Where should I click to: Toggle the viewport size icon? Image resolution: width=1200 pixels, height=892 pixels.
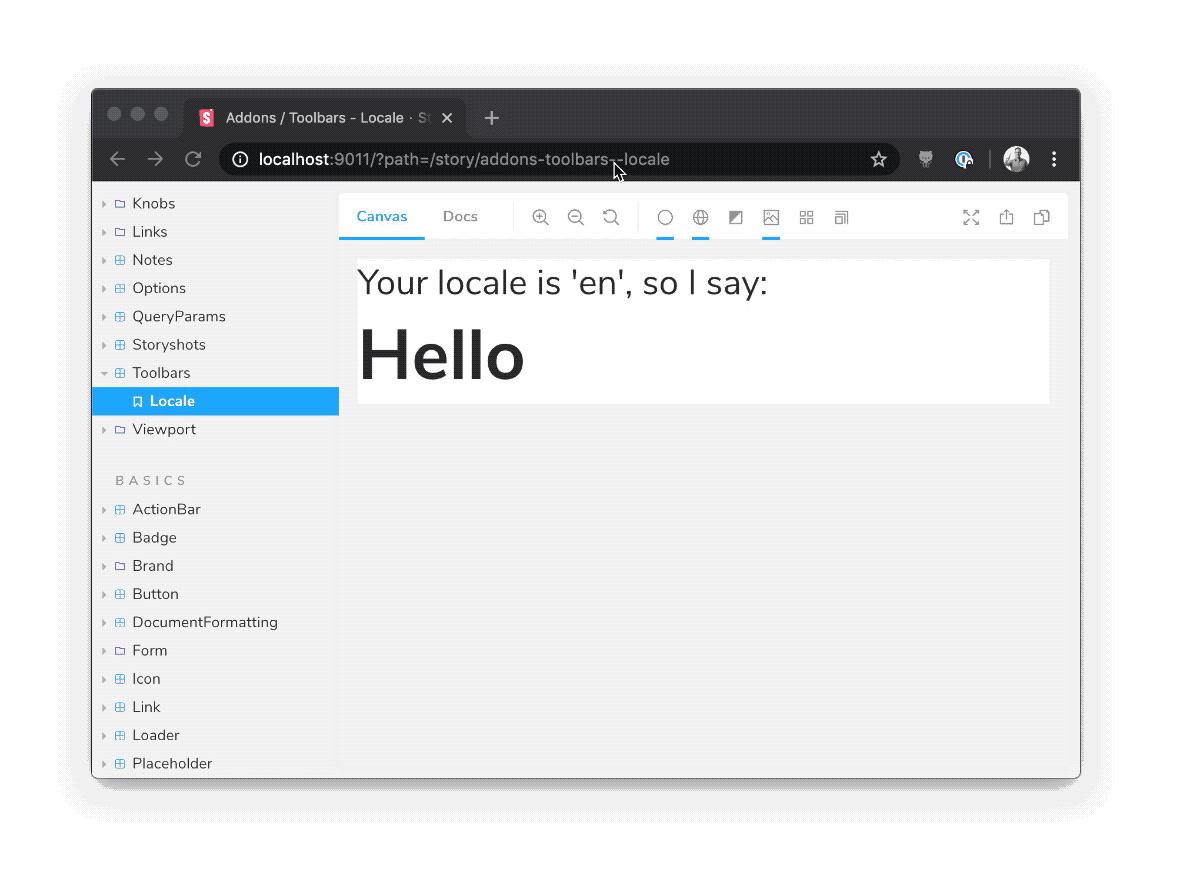tap(841, 217)
